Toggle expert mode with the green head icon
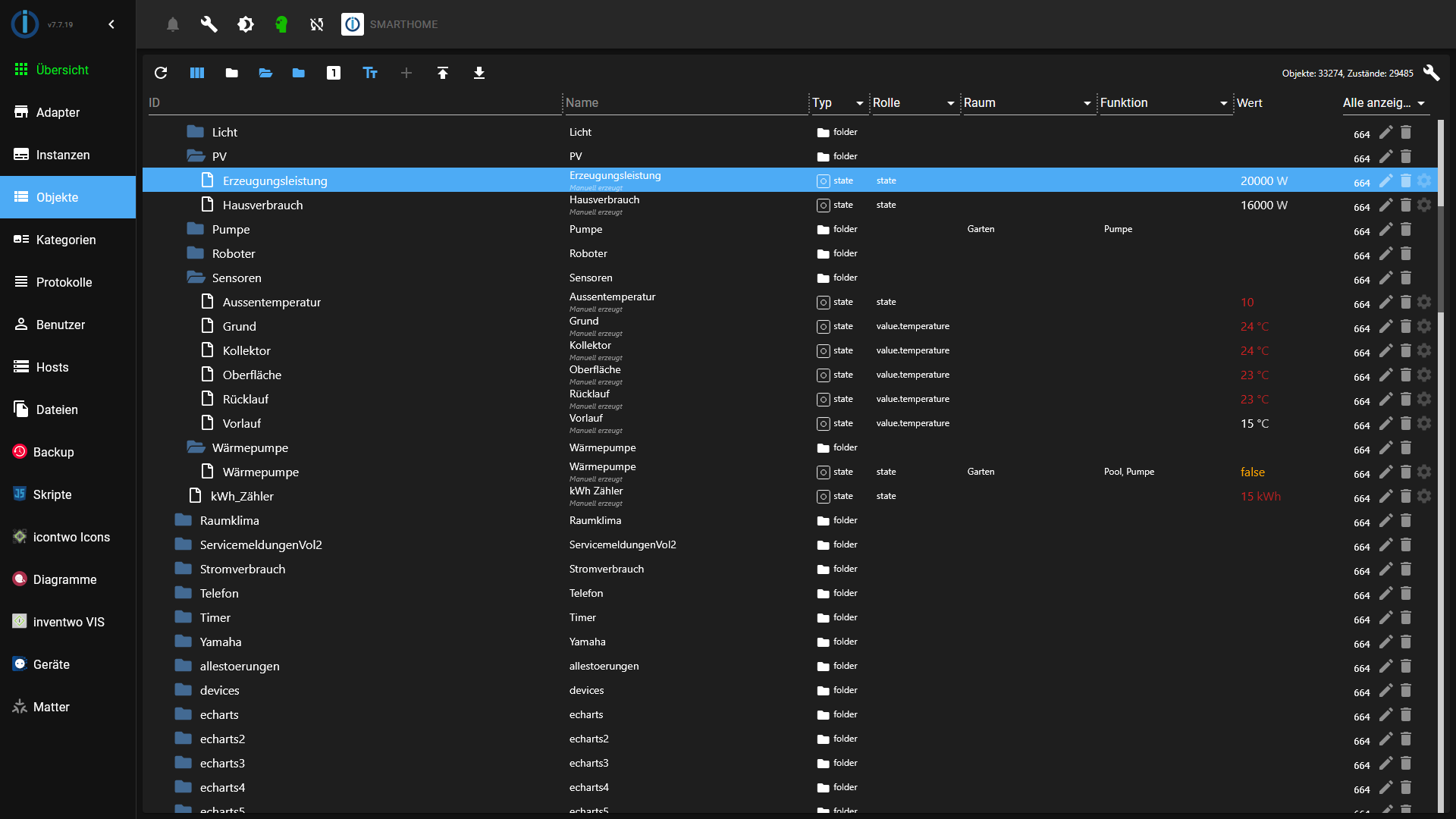The height and width of the screenshot is (819, 1456). pyautogui.click(x=281, y=24)
